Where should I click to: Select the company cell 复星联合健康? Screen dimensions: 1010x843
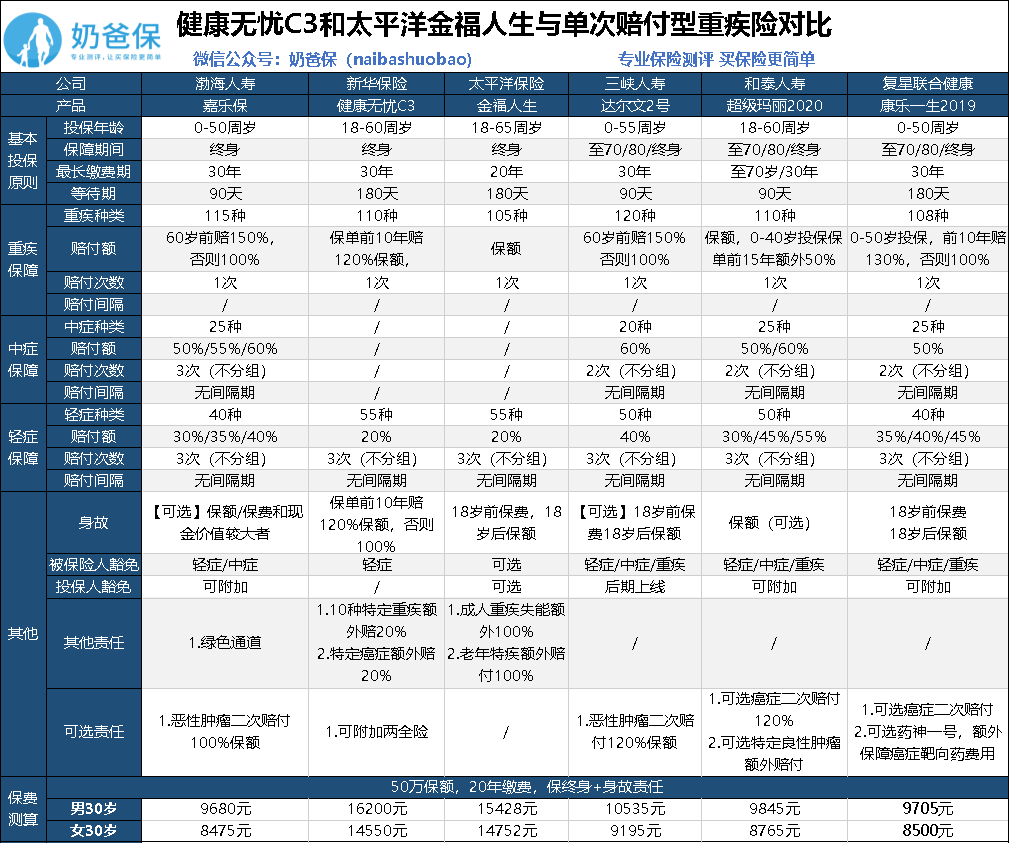click(928, 84)
